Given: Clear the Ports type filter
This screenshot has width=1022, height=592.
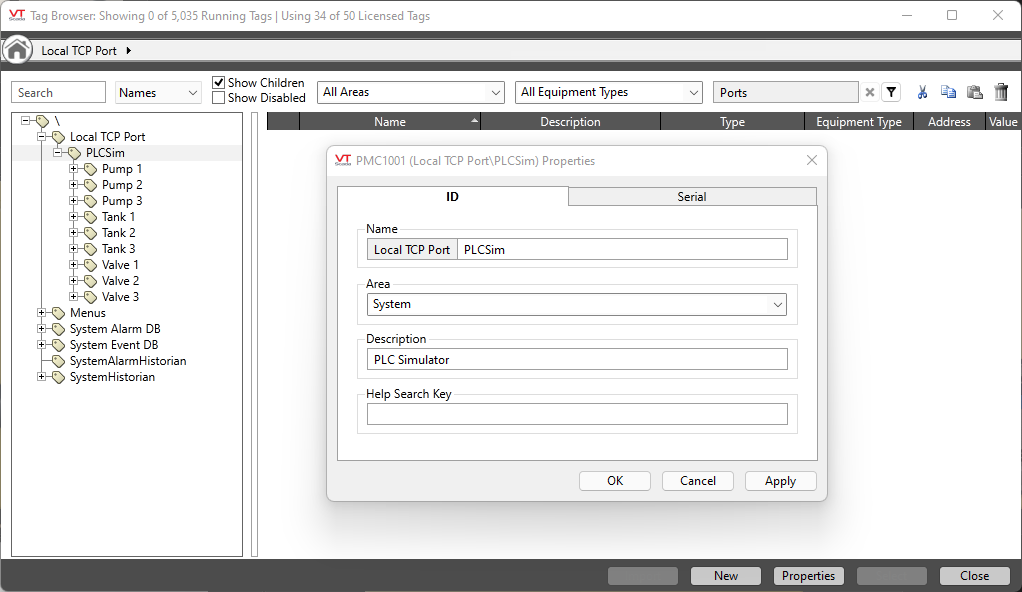Looking at the screenshot, I should coord(869,92).
